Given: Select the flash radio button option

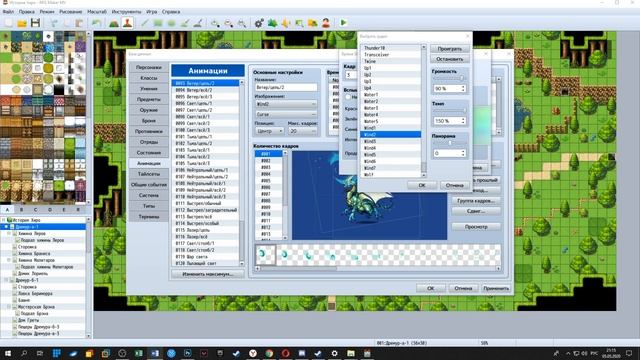Looking at the screenshot, I should (348, 97).
